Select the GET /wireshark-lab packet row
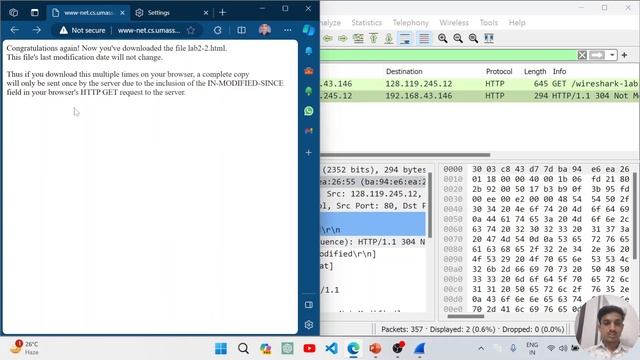This screenshot has height=360, width=640. pyautogui.click(x=480, y=84)
